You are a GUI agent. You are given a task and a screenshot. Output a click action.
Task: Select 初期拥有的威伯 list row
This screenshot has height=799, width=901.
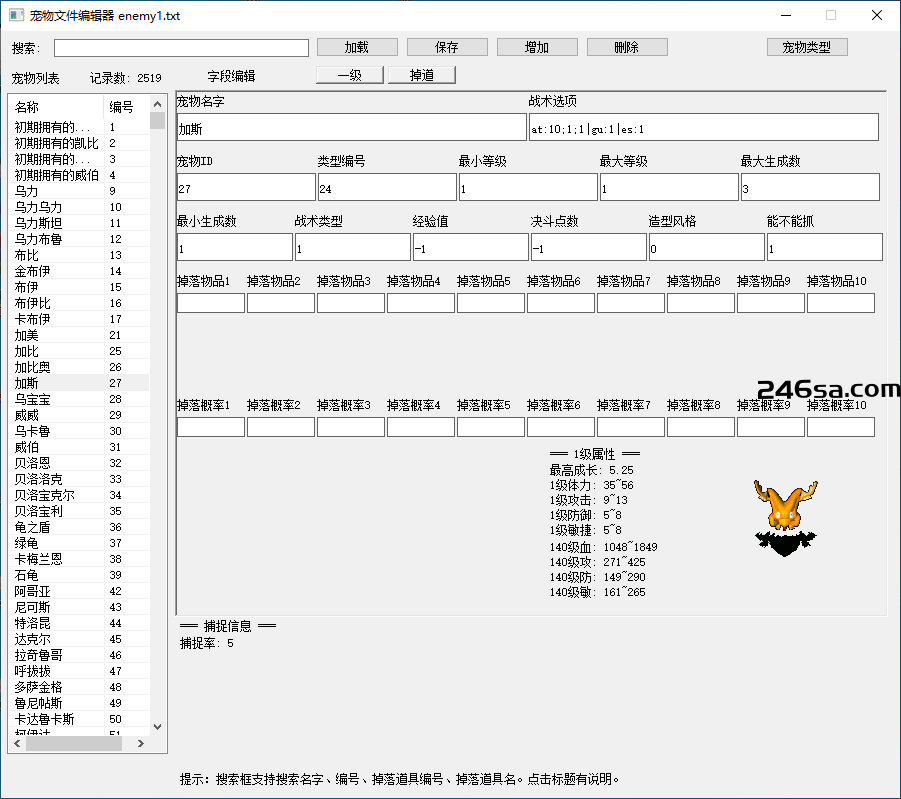[x=79, y=175]
